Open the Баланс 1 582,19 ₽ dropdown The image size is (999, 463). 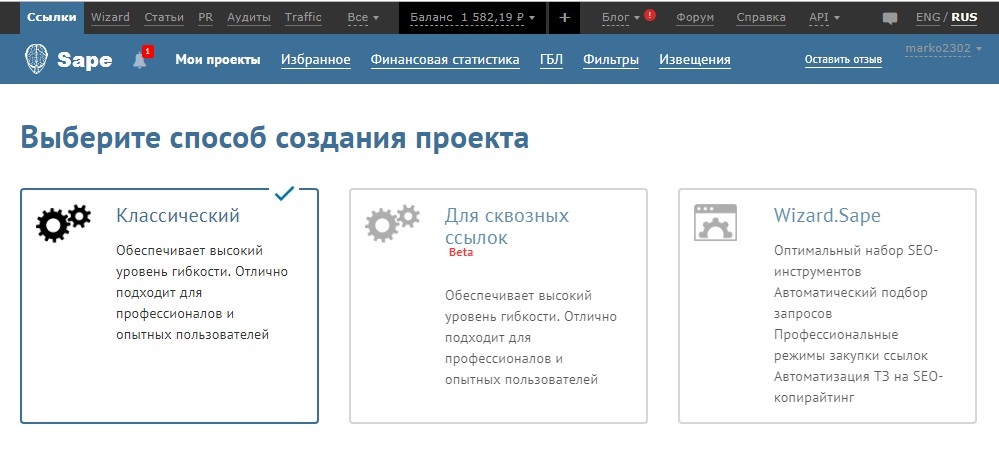pyautogui.click(x=472, y=17)
